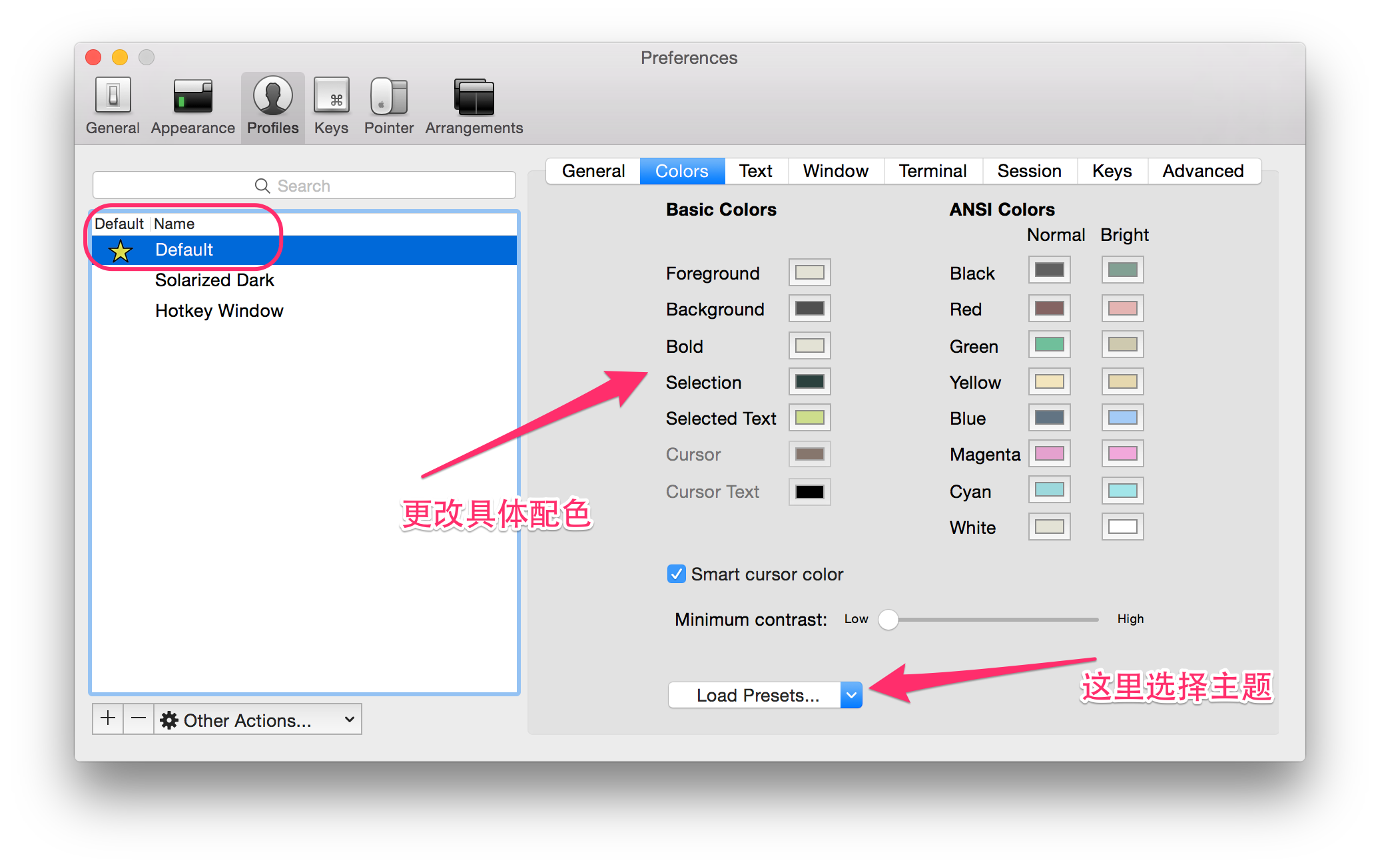Click the remove profile minus button
1380x868 pixels.
tap(138, 719)
